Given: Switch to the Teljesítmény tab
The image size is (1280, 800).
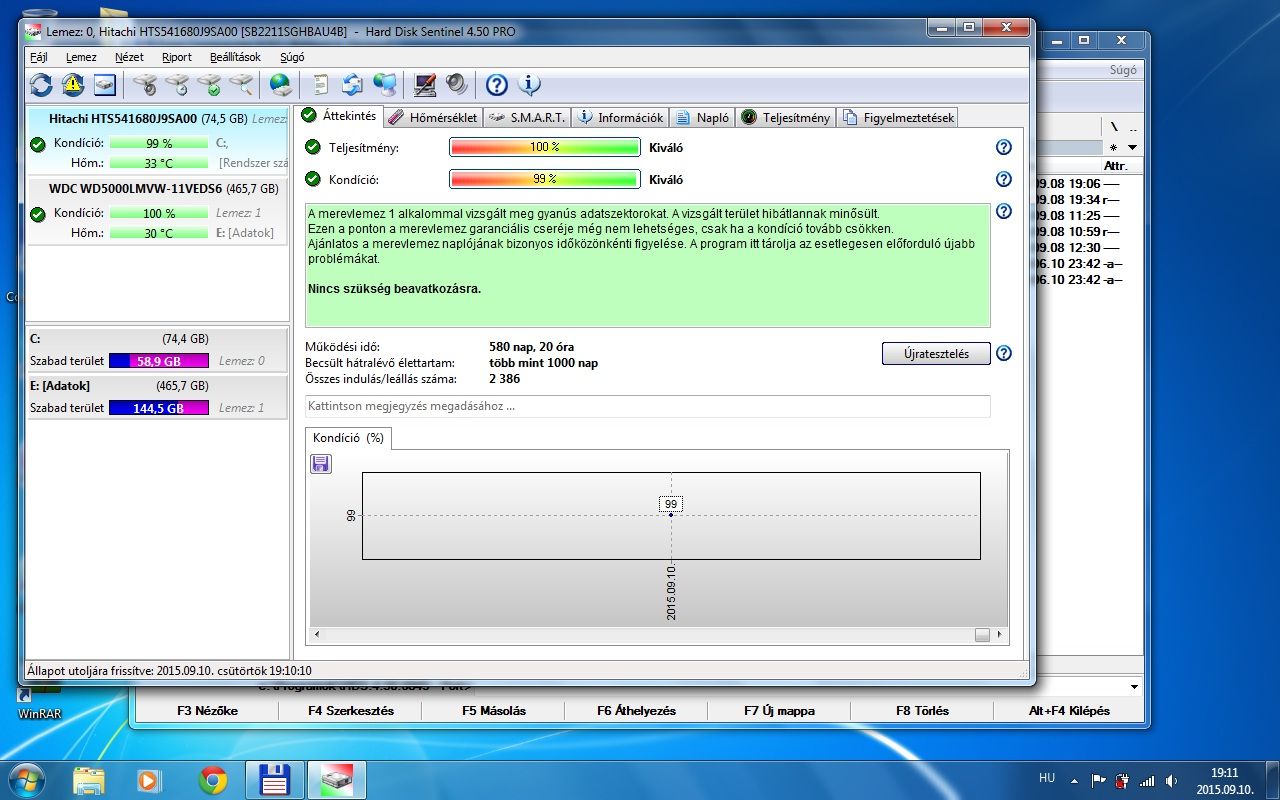Looking at the screenshot, I should 786,118.
